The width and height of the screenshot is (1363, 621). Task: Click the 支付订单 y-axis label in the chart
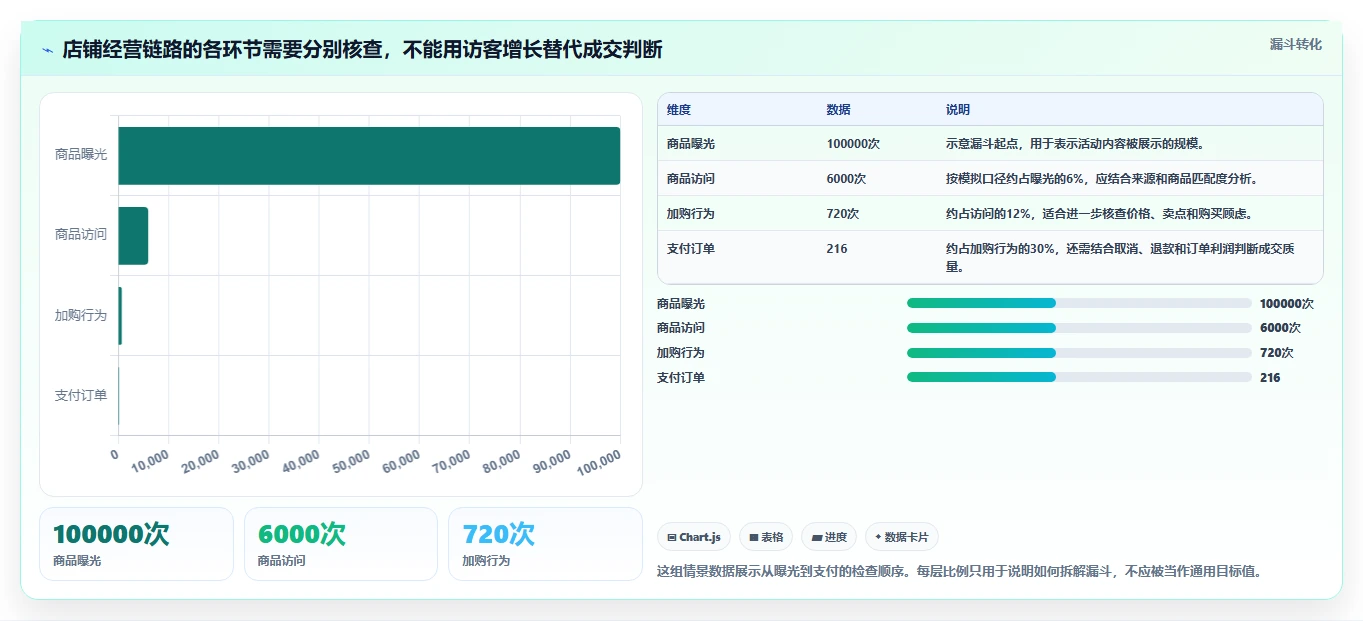click(81, 396)
